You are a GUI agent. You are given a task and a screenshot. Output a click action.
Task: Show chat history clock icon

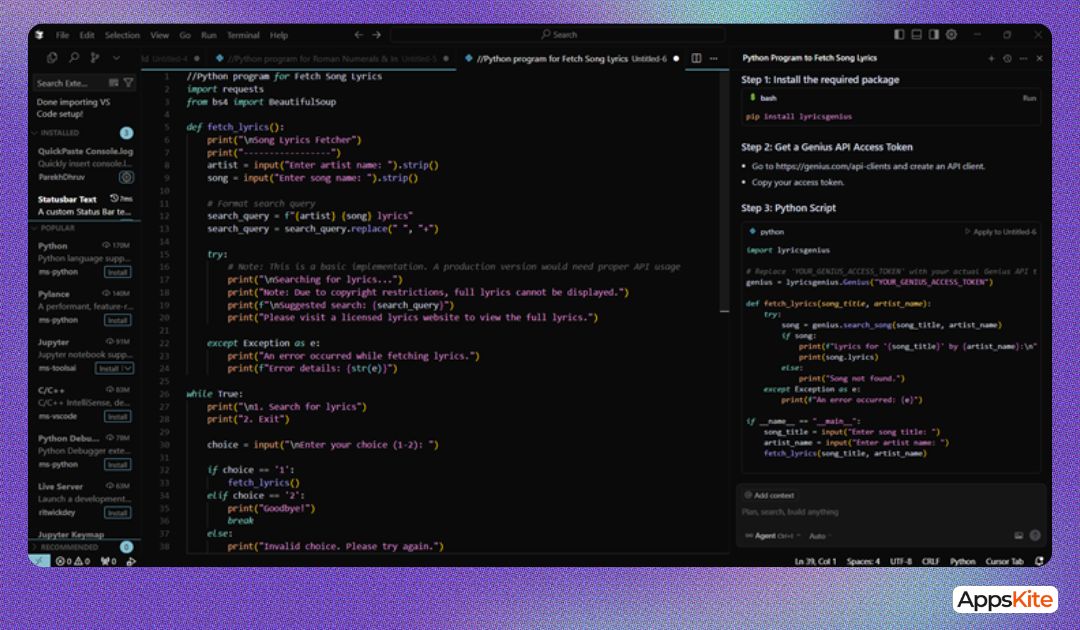tap(1007, 59)
